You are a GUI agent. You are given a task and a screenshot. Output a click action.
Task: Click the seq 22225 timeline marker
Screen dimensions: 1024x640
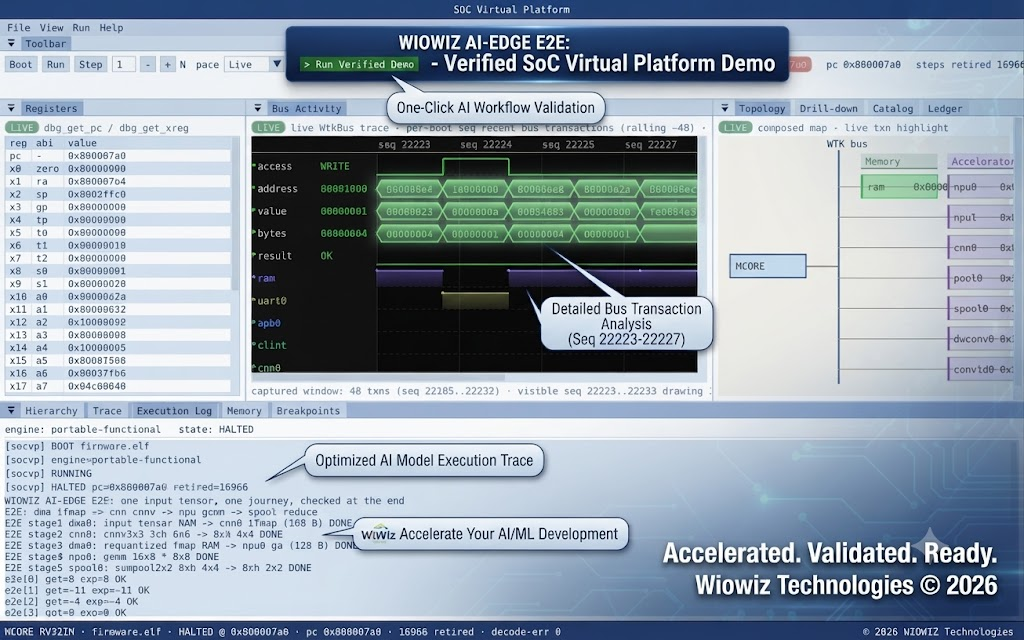click(568, 144)
